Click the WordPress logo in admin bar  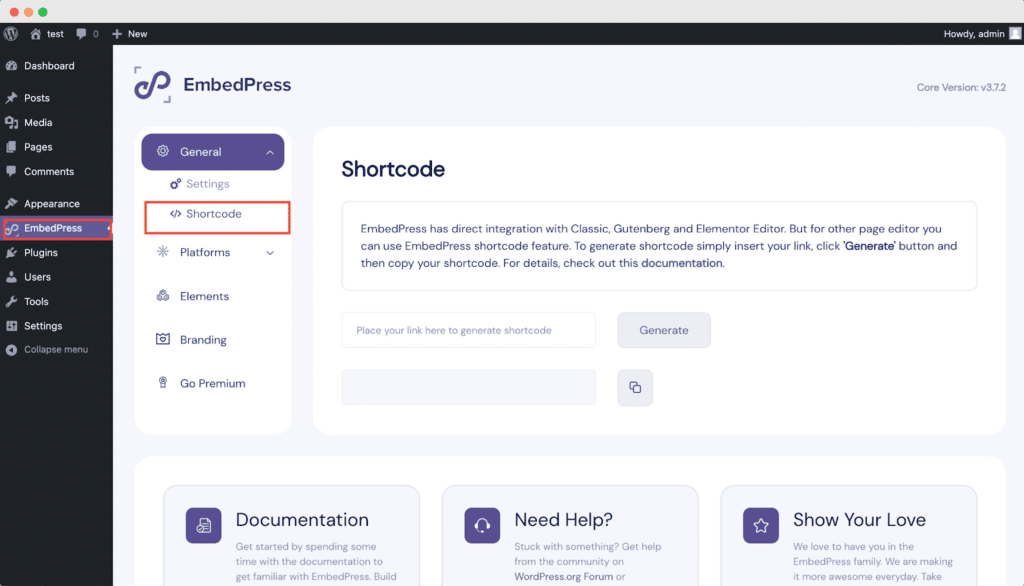(11, 33)
